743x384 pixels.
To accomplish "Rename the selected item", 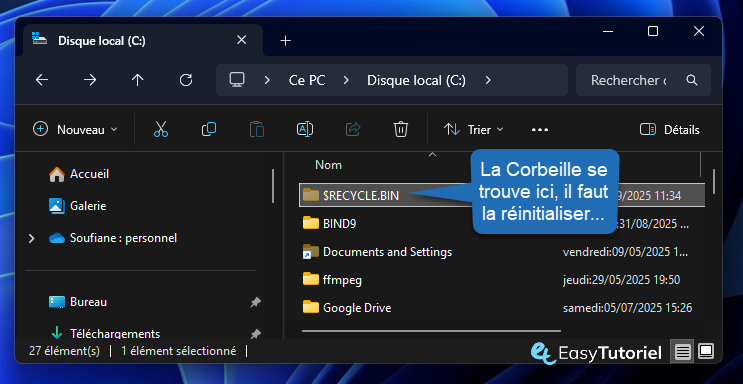I will click(305, 129).
